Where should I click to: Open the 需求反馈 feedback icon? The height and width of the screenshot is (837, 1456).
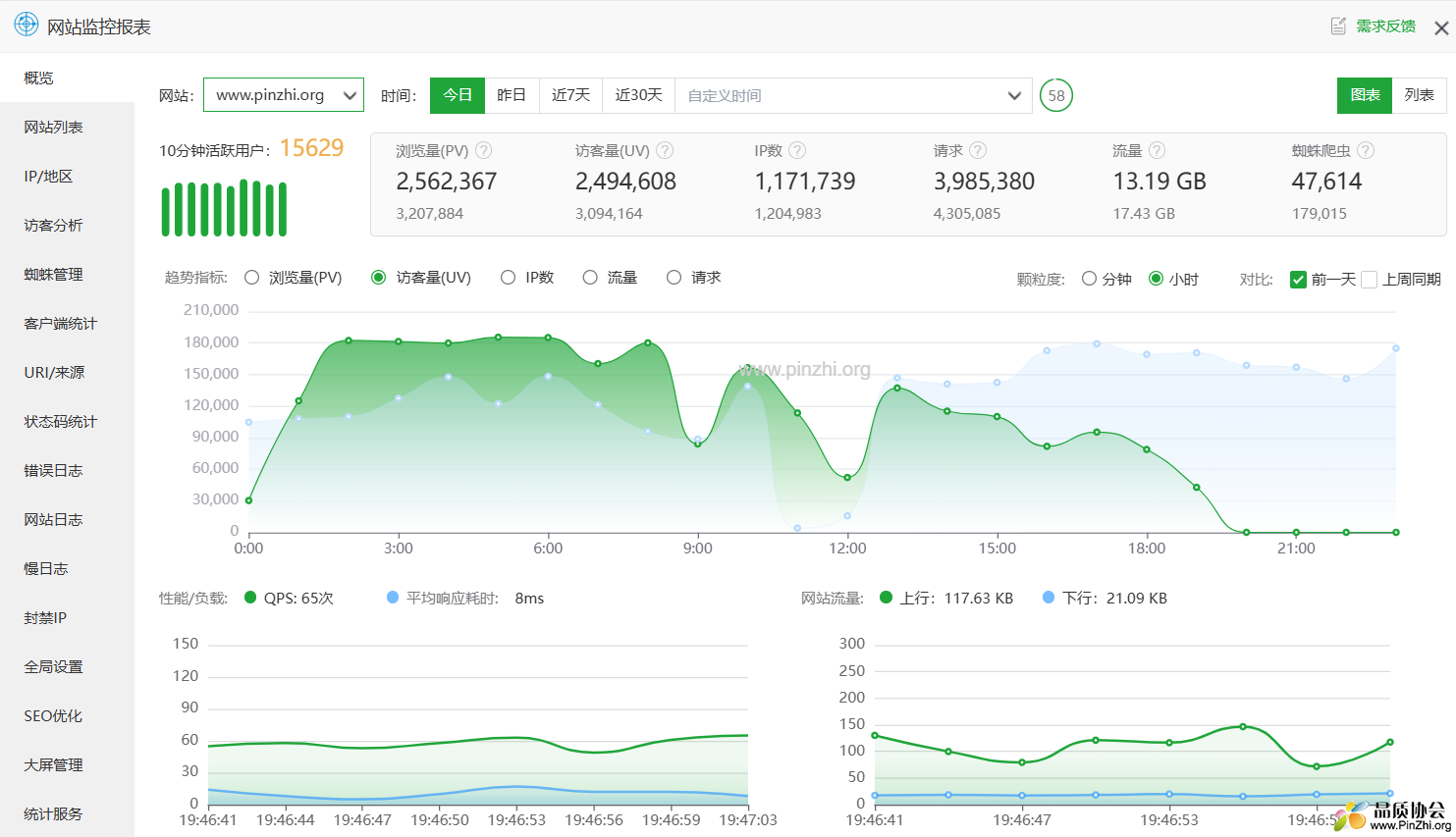[x=1338, y=26]
